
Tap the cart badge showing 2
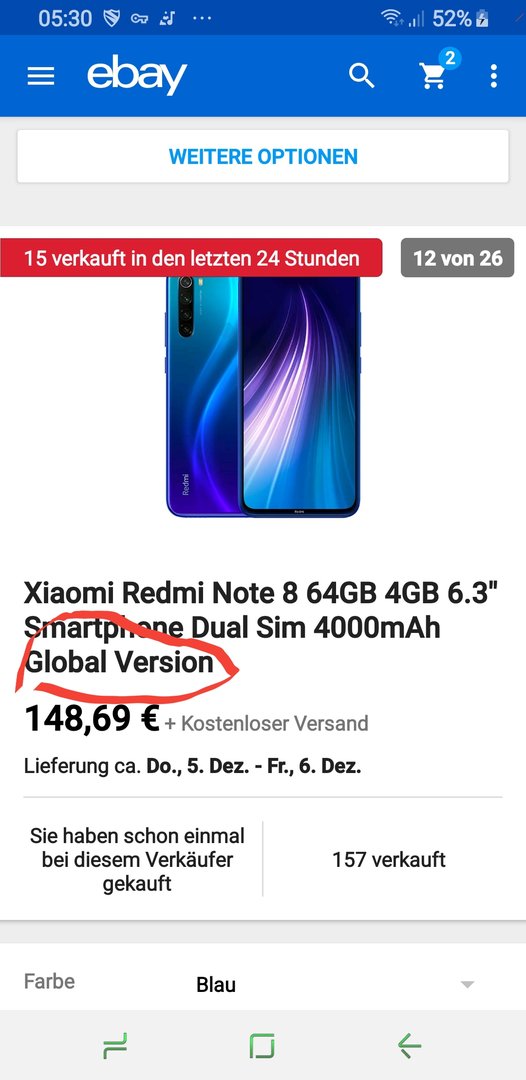[x=450, y=59]
